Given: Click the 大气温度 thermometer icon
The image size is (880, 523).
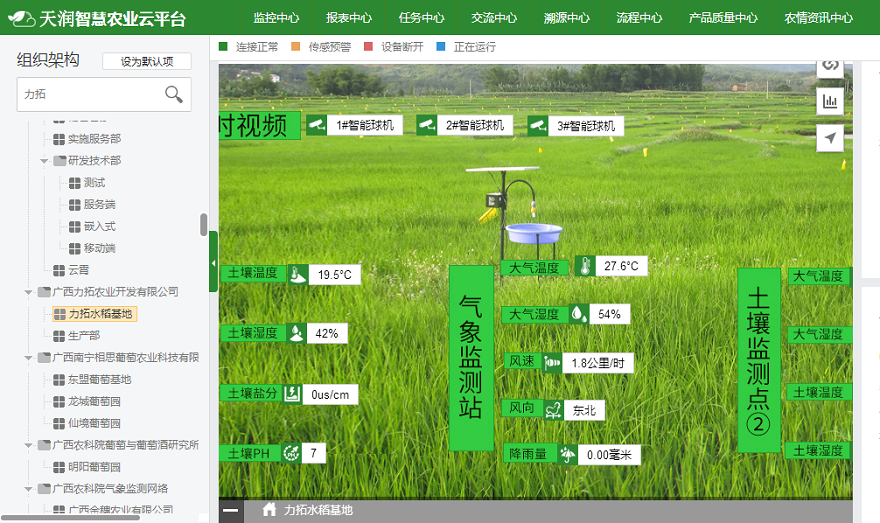Looking at the screenshot, I should tap(583, 267).
